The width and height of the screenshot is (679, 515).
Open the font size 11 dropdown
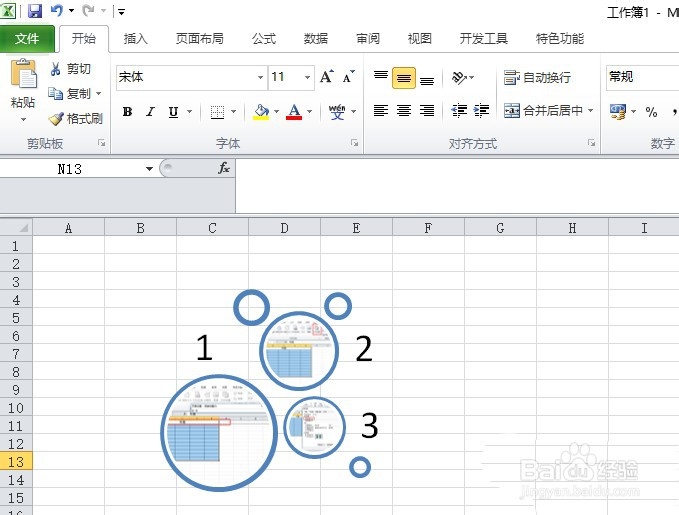(x=307, y=78)
